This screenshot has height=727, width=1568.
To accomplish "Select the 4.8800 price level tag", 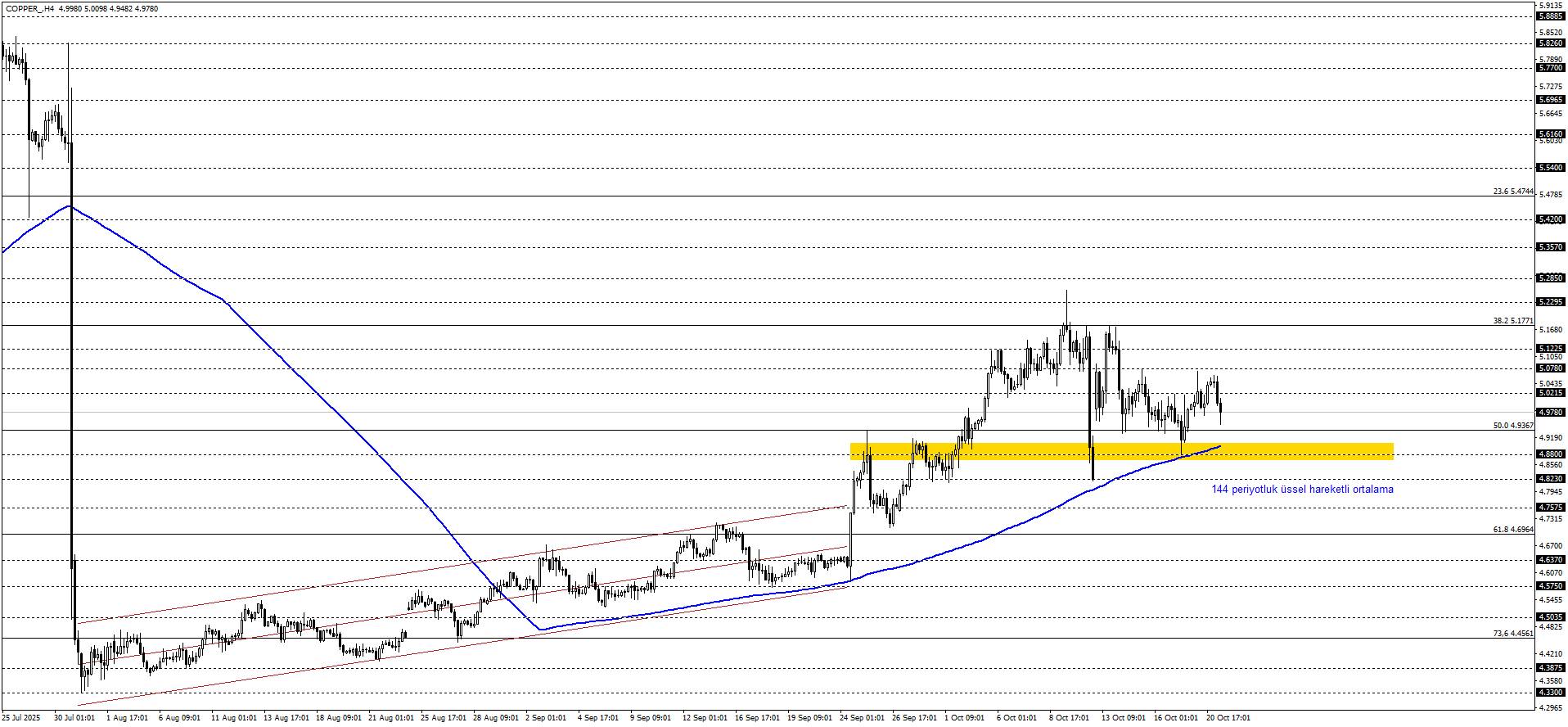I will pos(1550,454).
